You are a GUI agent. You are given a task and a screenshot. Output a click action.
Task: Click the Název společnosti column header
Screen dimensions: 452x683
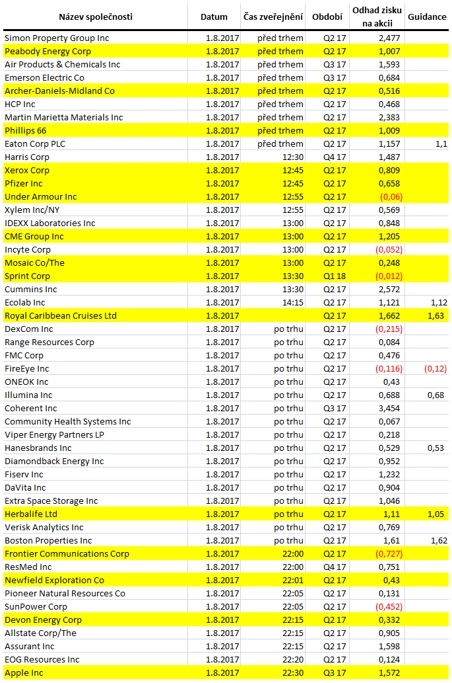point(95,17)
